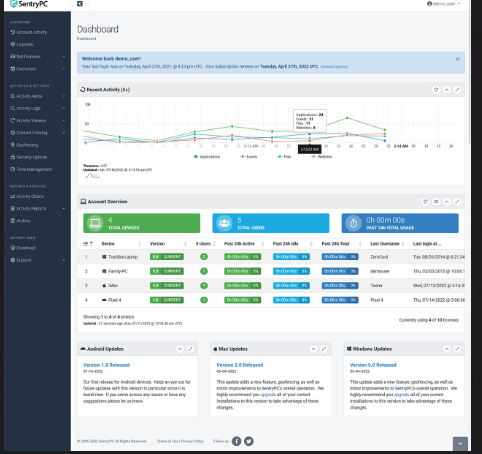The height and width of the screenshot is (454, 482).
Task: Click the scroll-to-top arrow button
Action: (460, 444)
